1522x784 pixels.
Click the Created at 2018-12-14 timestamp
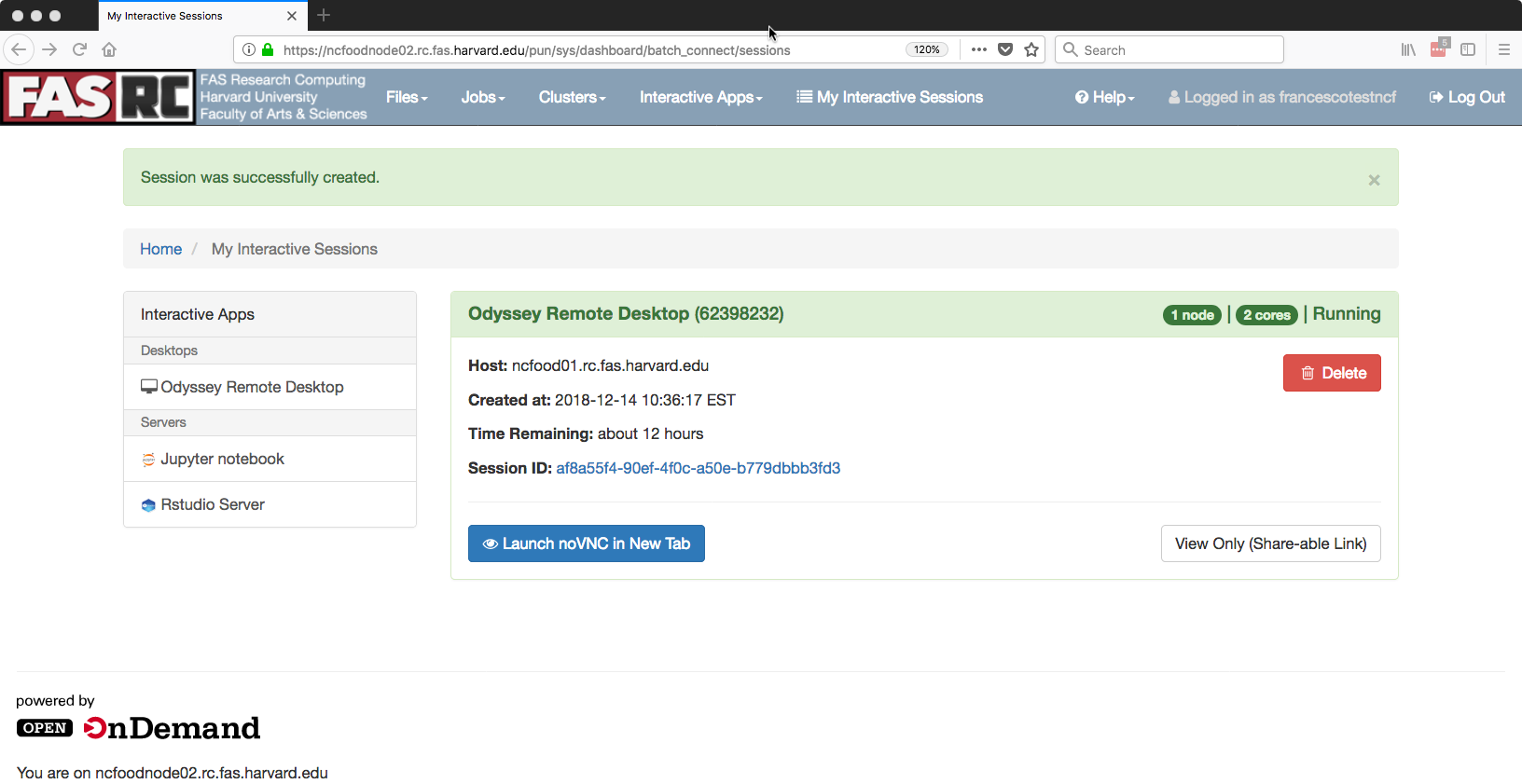click(x=645, y=400)
